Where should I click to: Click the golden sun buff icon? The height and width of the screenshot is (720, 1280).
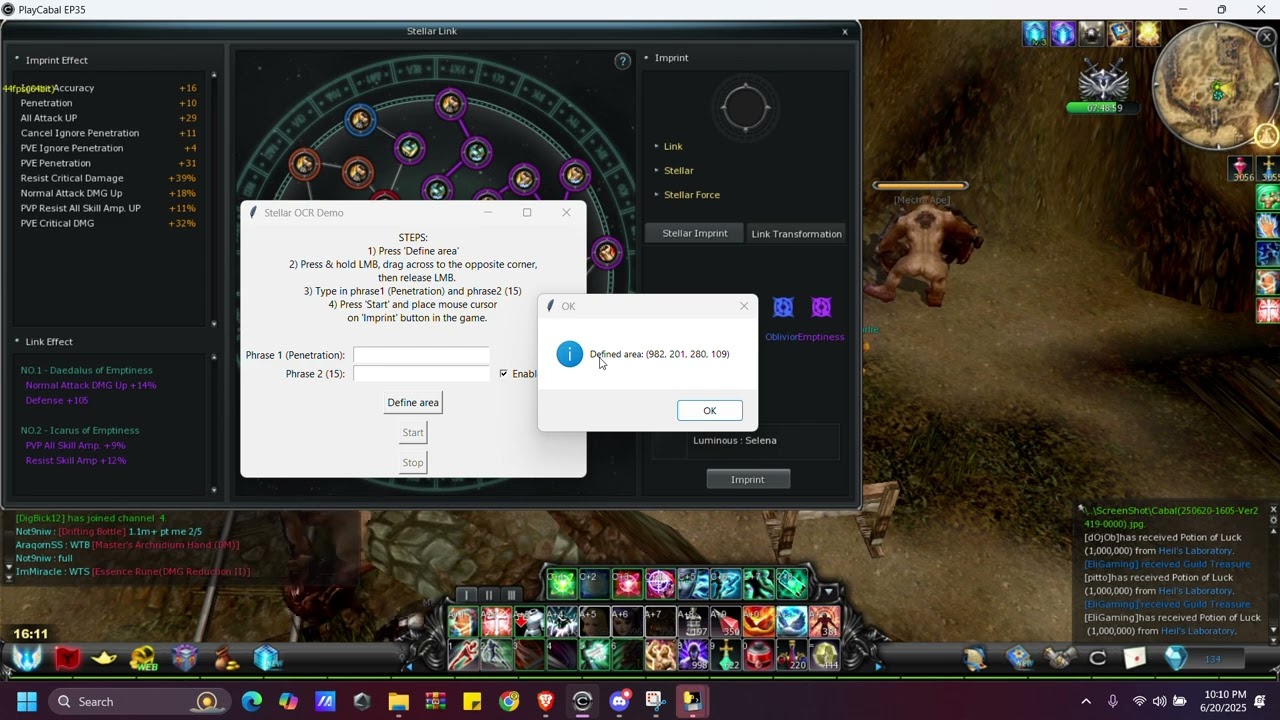pos(1148,34)
